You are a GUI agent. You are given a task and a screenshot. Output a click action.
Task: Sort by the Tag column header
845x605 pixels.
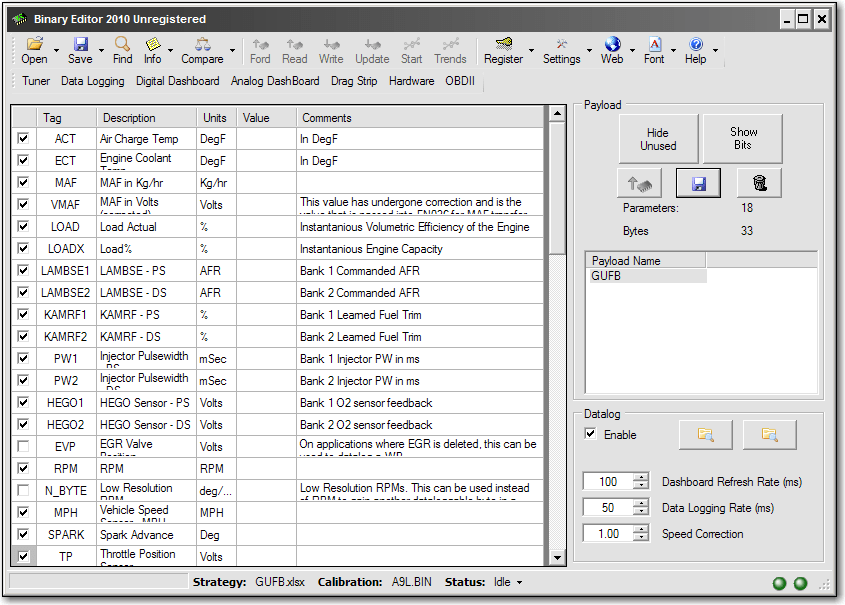[x=66, y=117]
